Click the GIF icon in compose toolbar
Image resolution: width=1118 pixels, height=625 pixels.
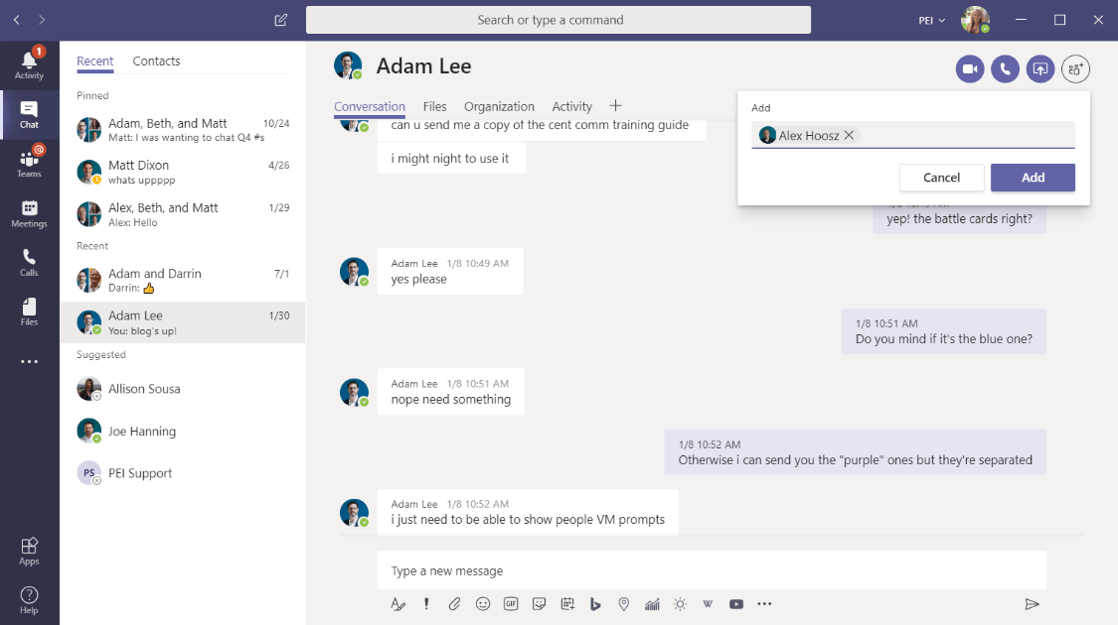click(x=511, y=604)
